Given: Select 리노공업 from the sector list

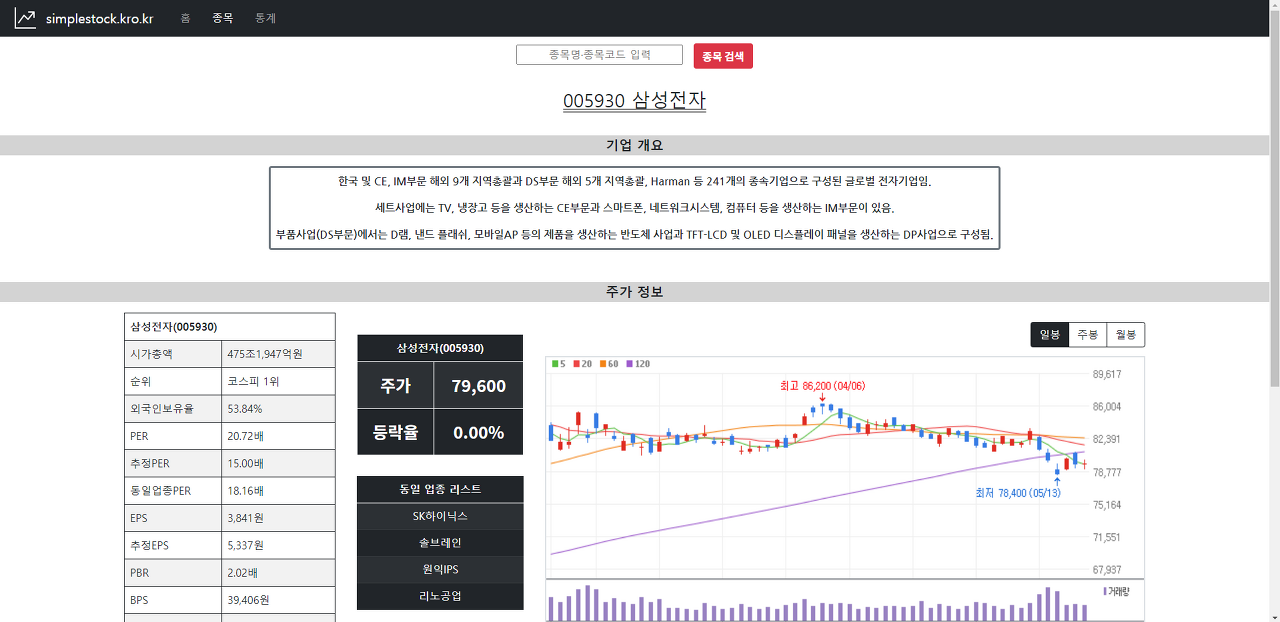Looking at the screenshot, I should click(440, 596).
